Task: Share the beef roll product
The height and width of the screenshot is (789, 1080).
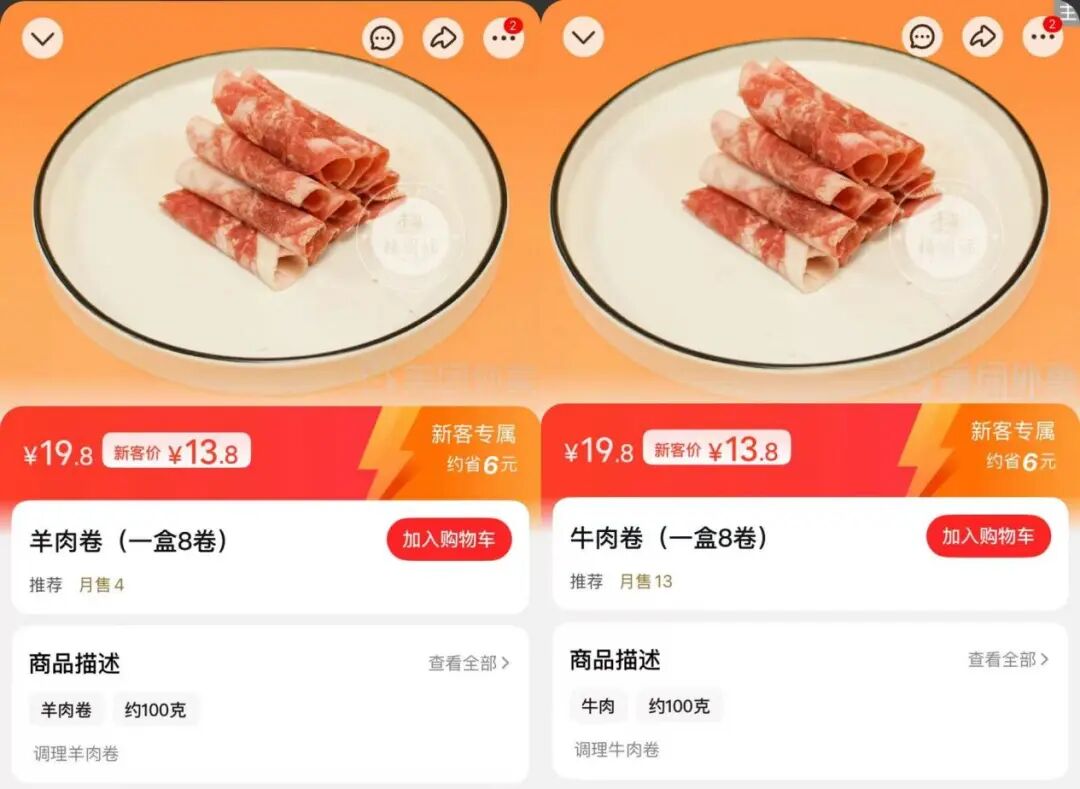Action: point(983,36)
